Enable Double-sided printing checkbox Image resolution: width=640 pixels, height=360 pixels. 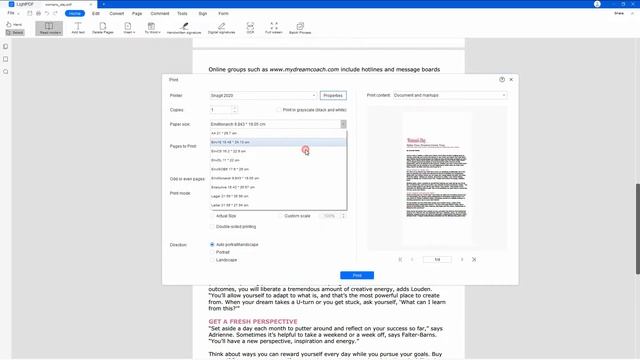(212, 227)
